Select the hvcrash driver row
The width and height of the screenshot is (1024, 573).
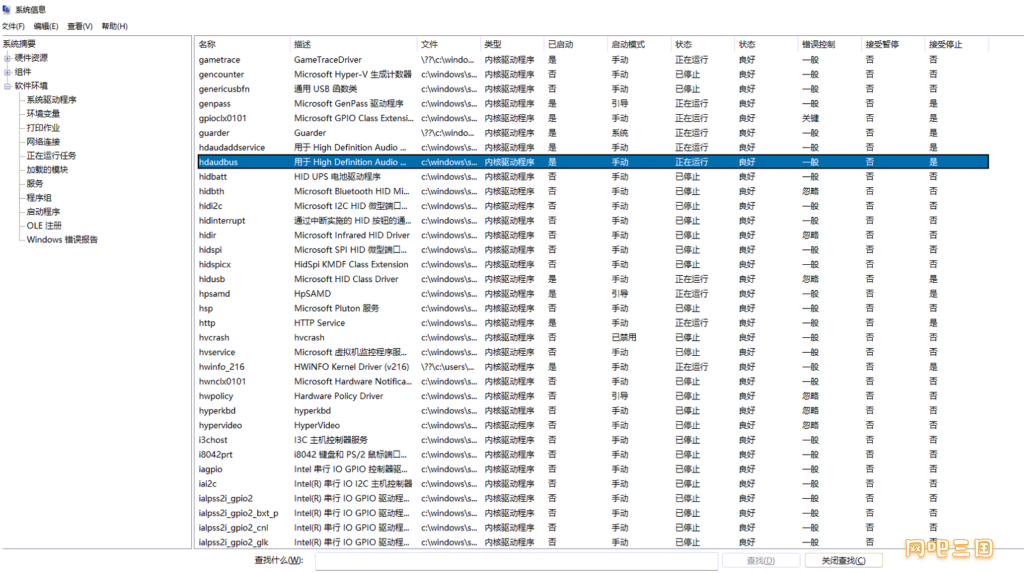click(593, 338)
